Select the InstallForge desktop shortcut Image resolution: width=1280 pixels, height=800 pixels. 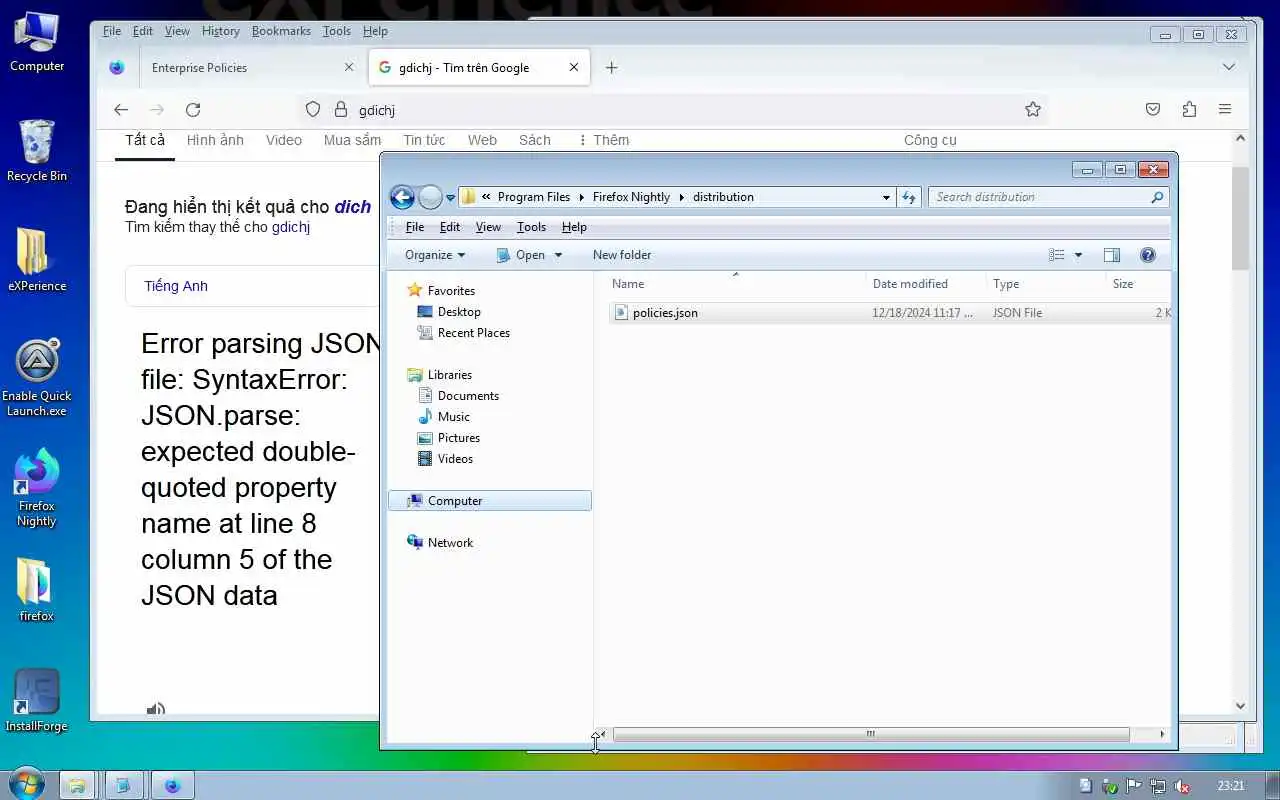37,701
